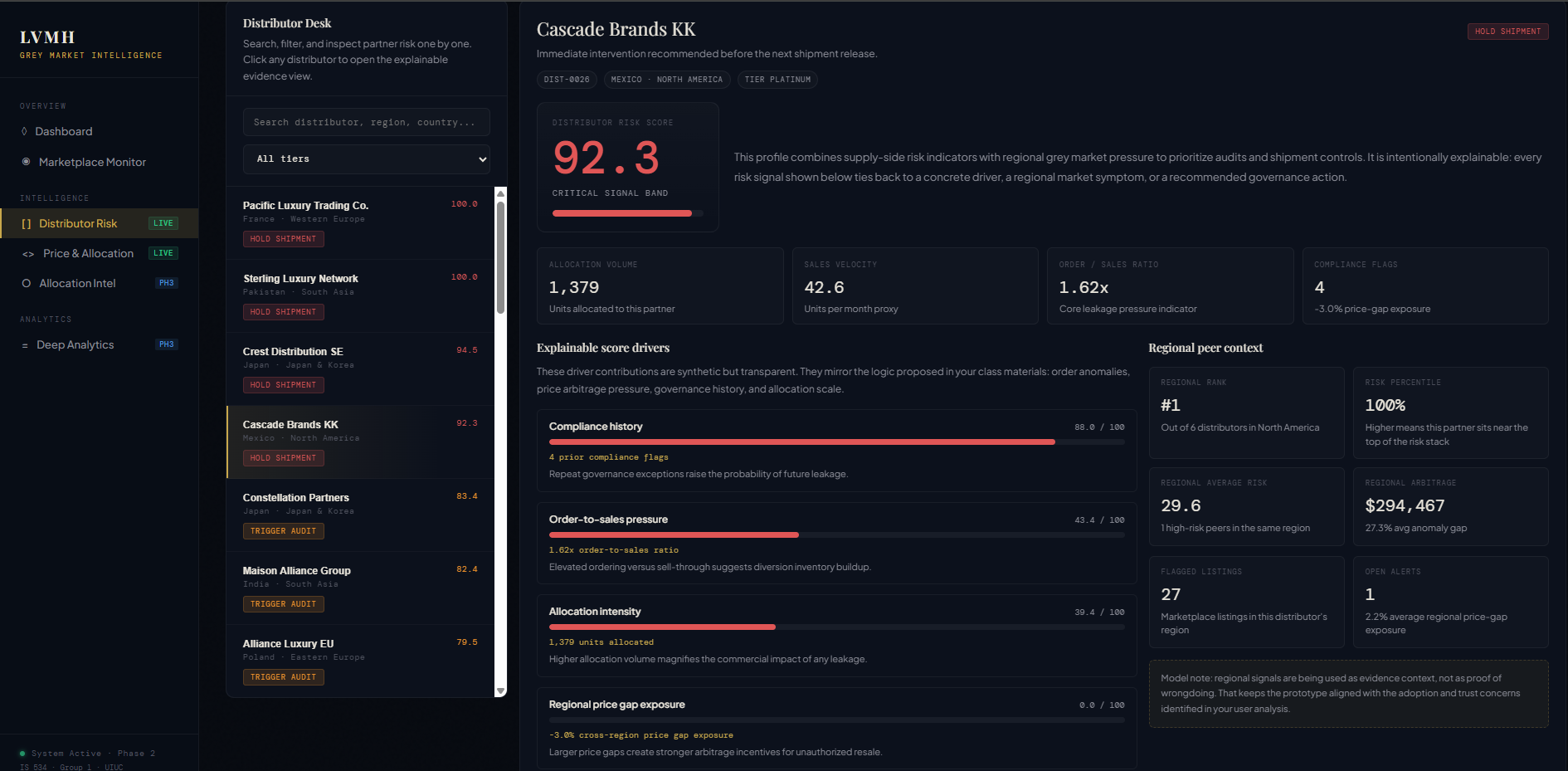Click the Compliance history score bar
The height and width of the screenshot is (771, 1568).
click(x=837, y=442)
